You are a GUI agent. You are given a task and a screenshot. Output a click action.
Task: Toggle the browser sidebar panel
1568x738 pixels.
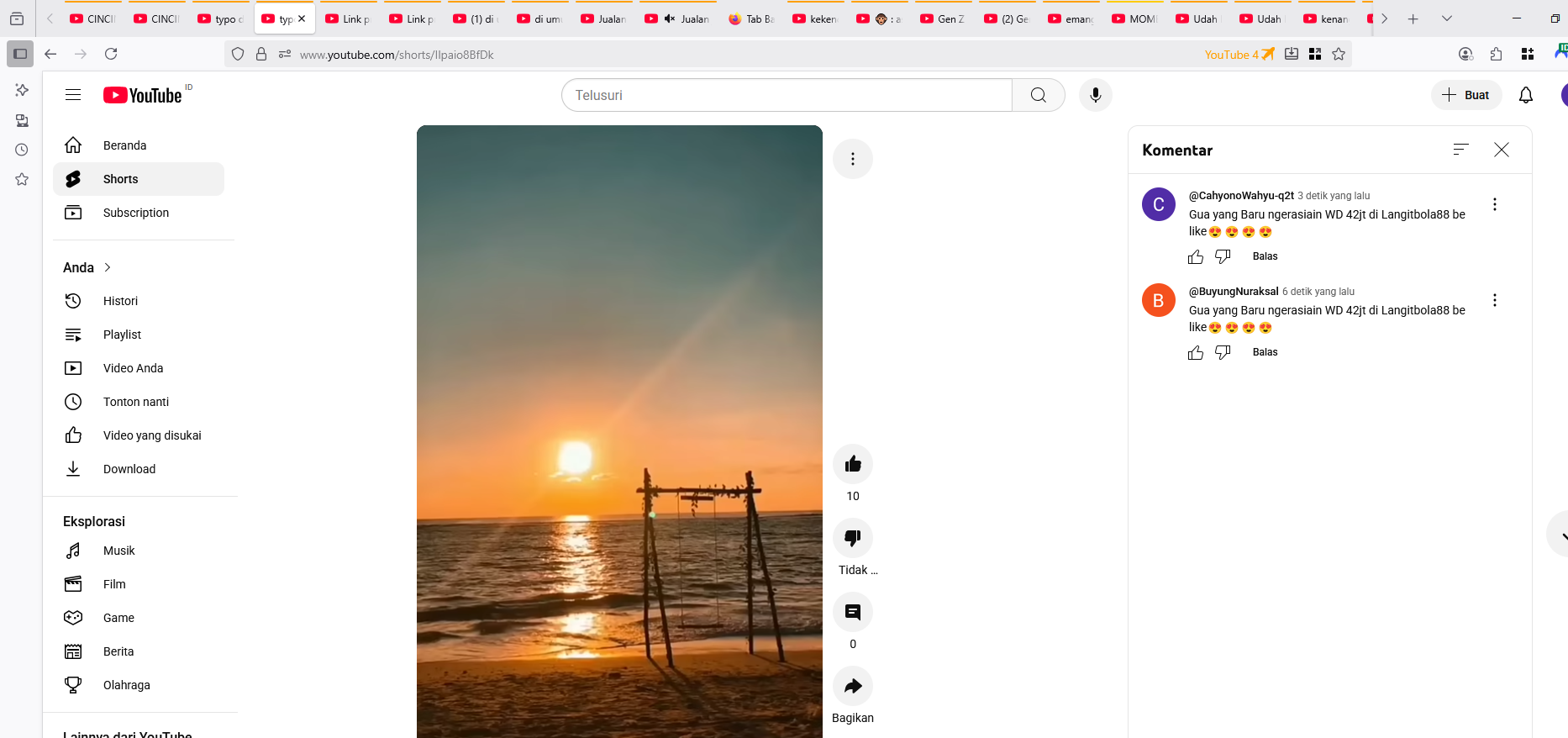[x=20, y=54]
